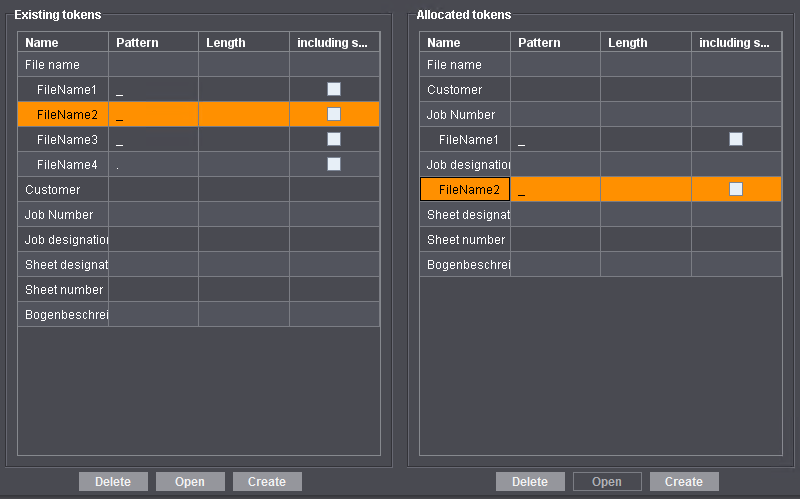Select 'Bogenbeschrei' row in Allocated tokens
This screenshot has height=499, width=800.
601,264
